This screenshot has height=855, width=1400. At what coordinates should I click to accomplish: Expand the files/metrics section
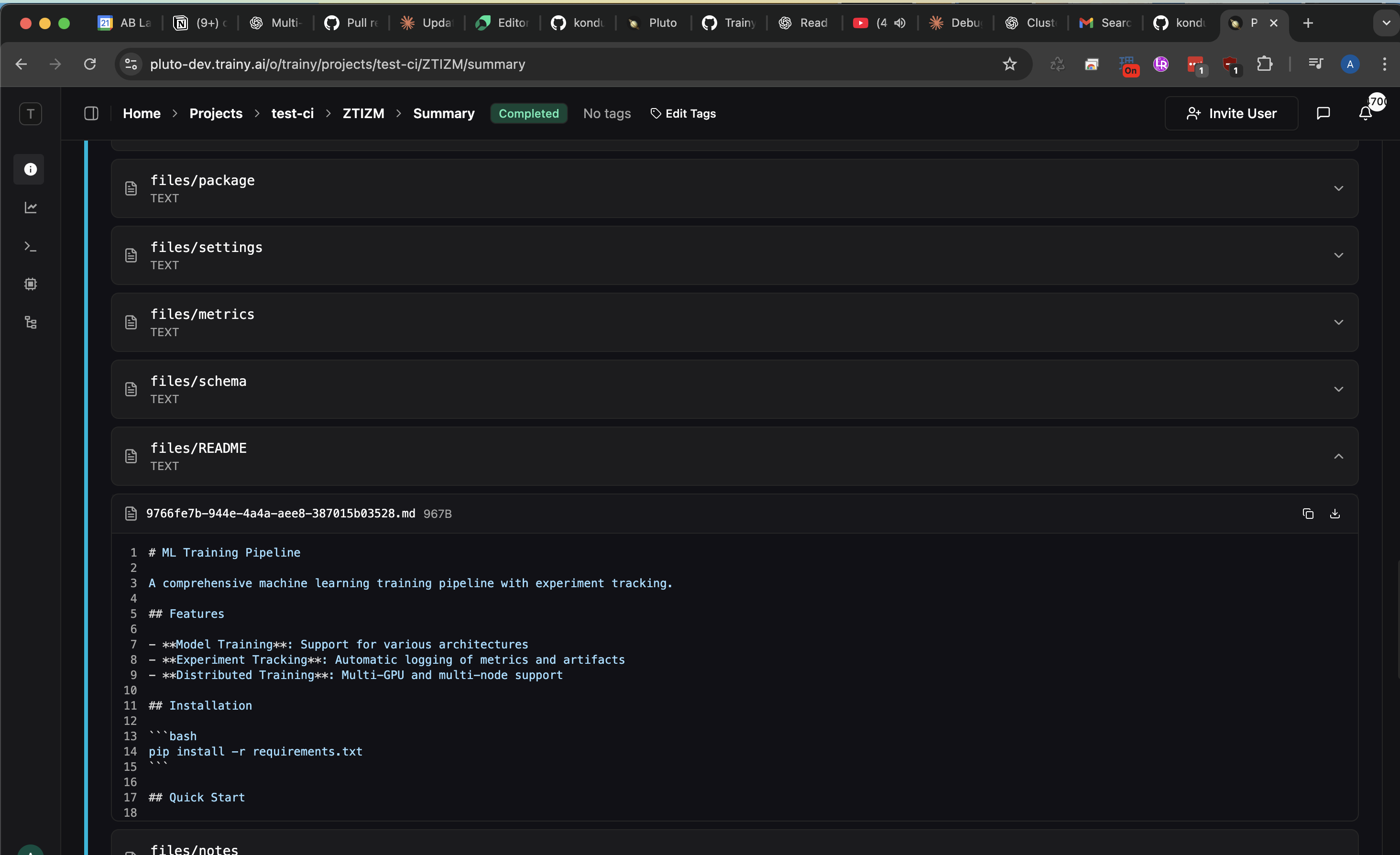[x=1339, y=322]
